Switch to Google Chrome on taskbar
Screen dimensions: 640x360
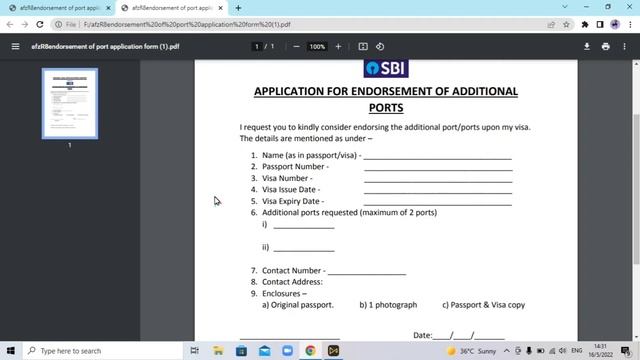tap(310, 351)
